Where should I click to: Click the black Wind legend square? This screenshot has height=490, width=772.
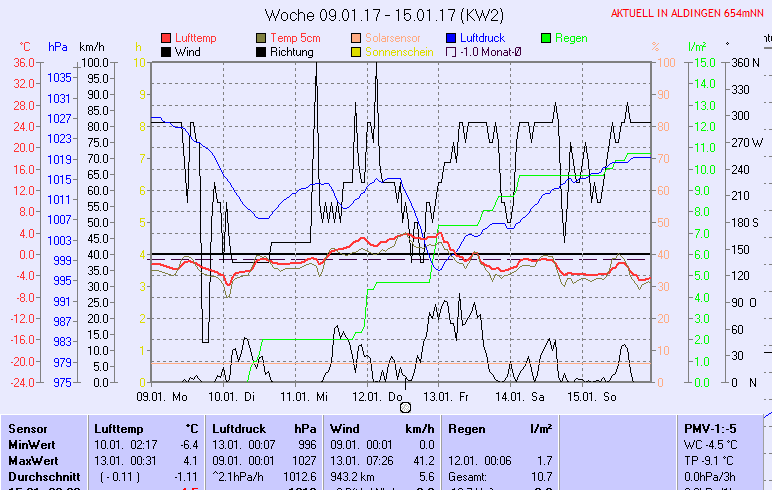(166, 51)
